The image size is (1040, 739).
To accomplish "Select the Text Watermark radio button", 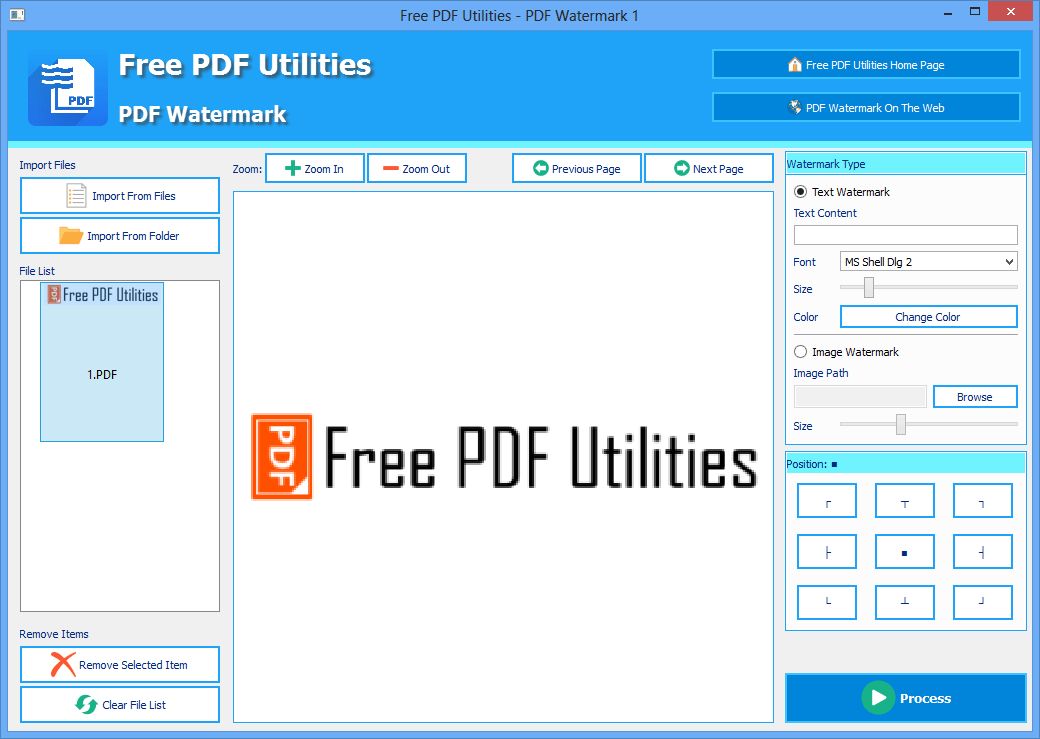I will point(799,192).
